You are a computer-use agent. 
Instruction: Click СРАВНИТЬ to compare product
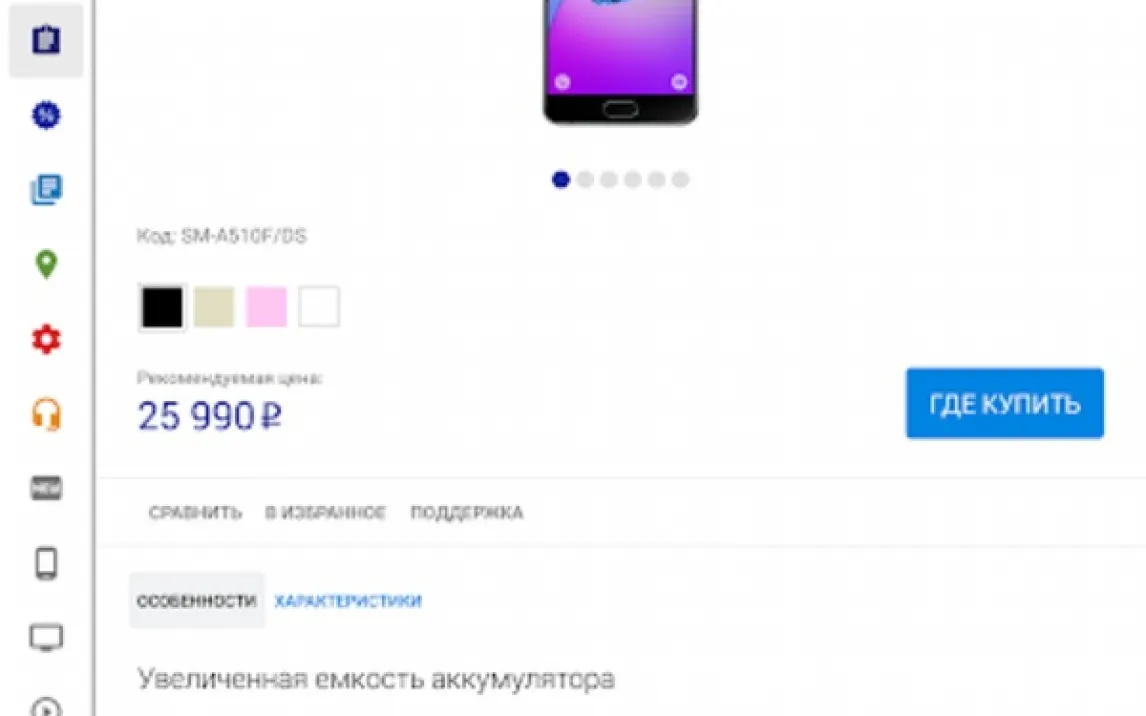click(x=195, y=513)
